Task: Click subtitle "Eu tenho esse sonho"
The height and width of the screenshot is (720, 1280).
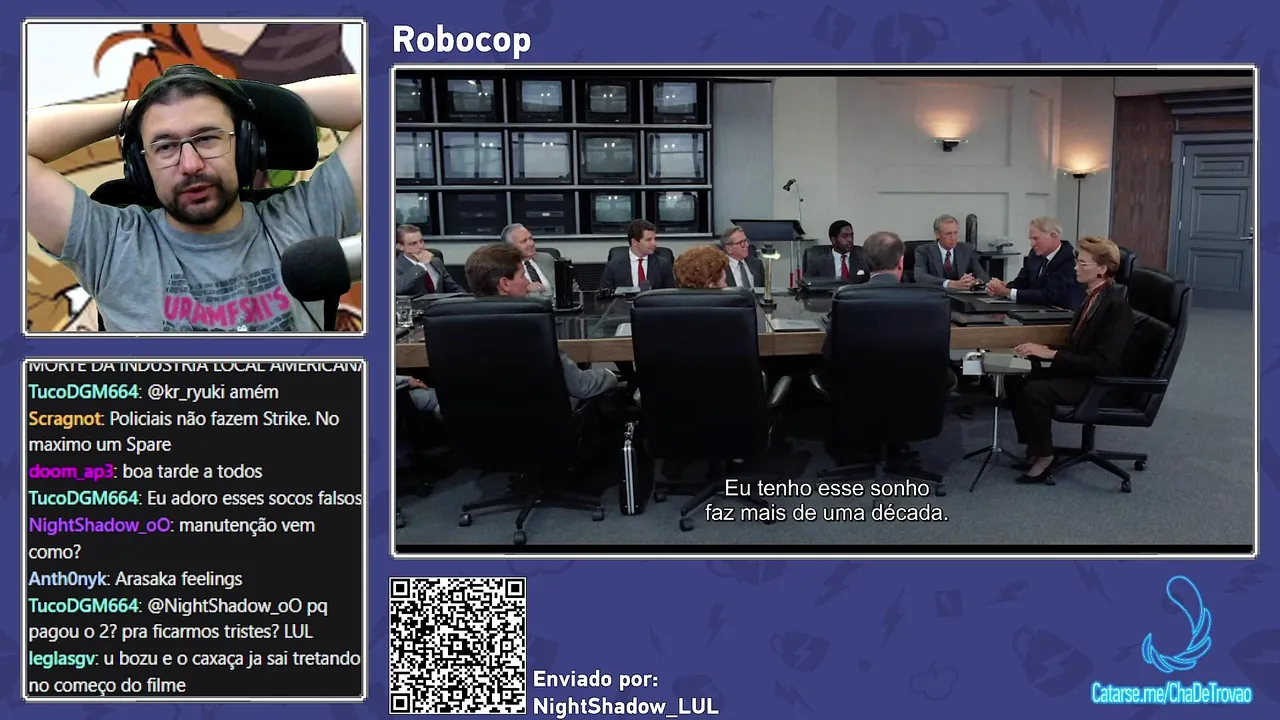Action: (826, 489)
